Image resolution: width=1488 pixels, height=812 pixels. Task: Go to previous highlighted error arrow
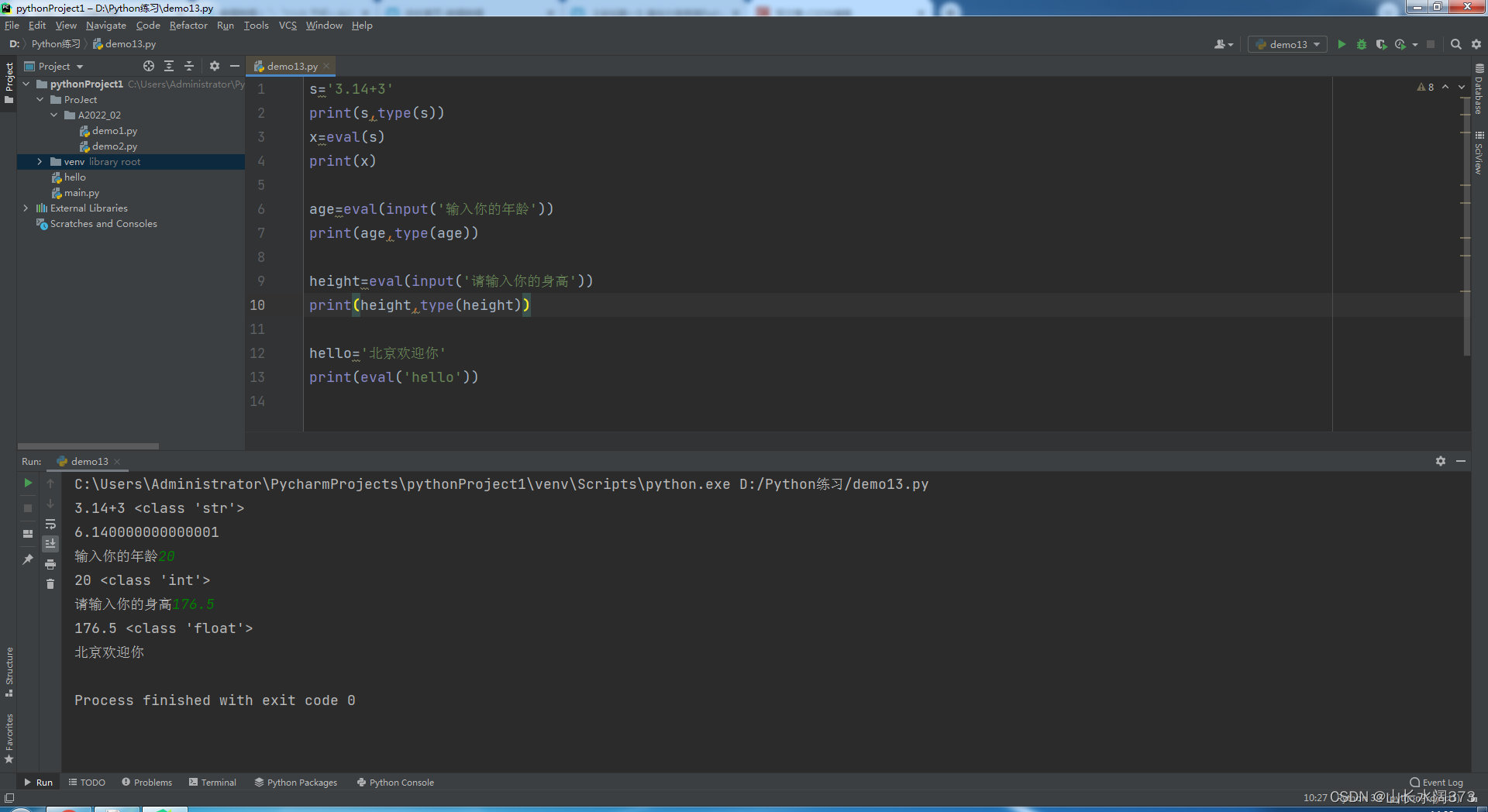tap(1445, 87)
